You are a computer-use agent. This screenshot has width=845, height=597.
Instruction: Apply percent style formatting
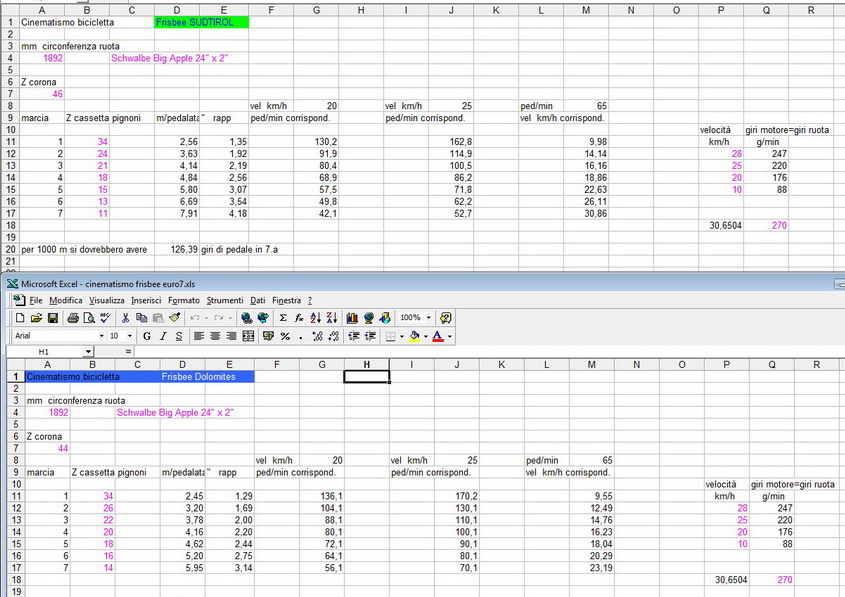[285, 336]
